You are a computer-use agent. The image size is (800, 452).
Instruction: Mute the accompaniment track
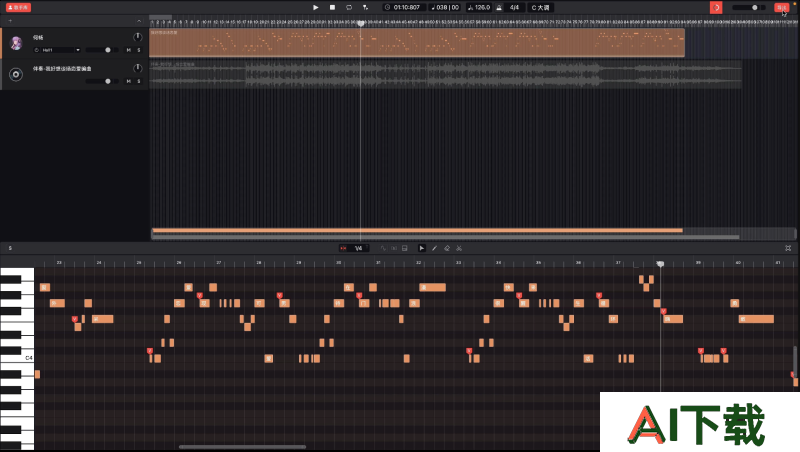(x=129, y=81)
